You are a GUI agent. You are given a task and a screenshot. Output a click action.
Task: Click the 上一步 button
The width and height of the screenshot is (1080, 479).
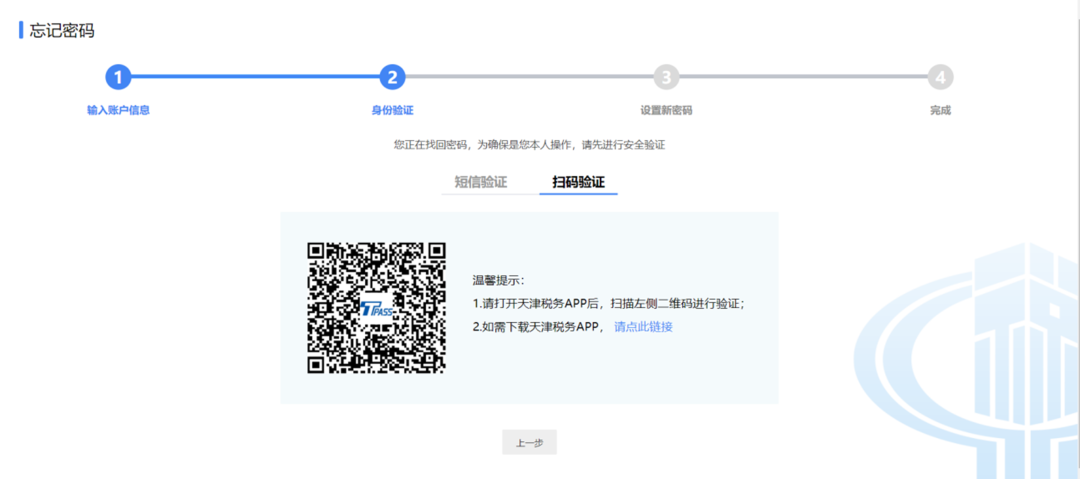[x=529, y=442]
